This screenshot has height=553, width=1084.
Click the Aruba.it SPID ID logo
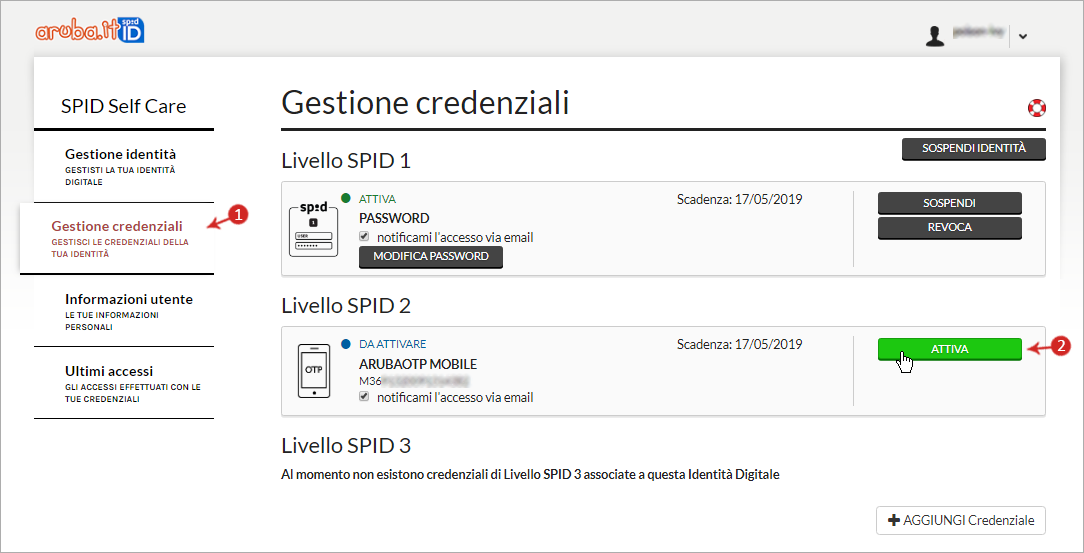pos(90,30)
